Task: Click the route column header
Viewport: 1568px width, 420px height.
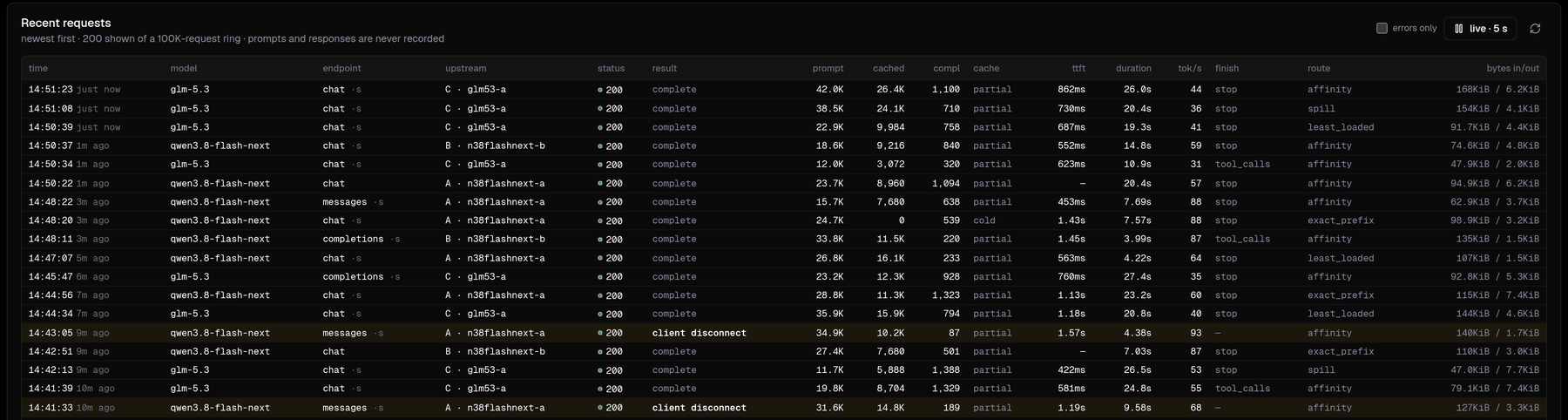Action: [1319, 68]
